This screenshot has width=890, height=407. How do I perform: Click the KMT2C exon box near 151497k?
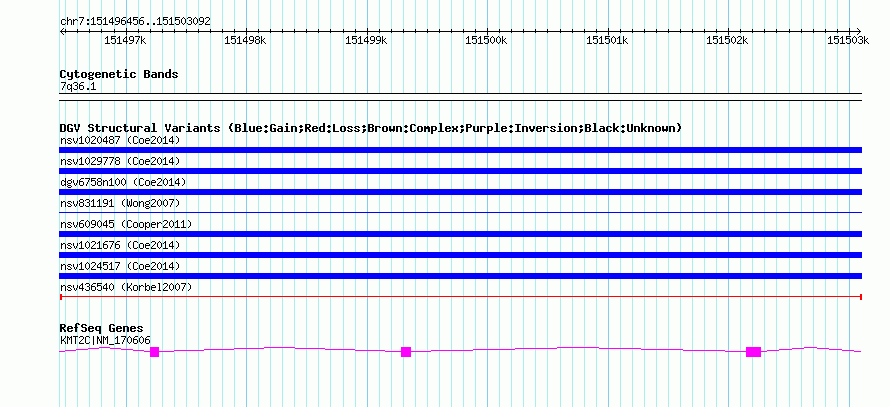[x=154, y=352]
